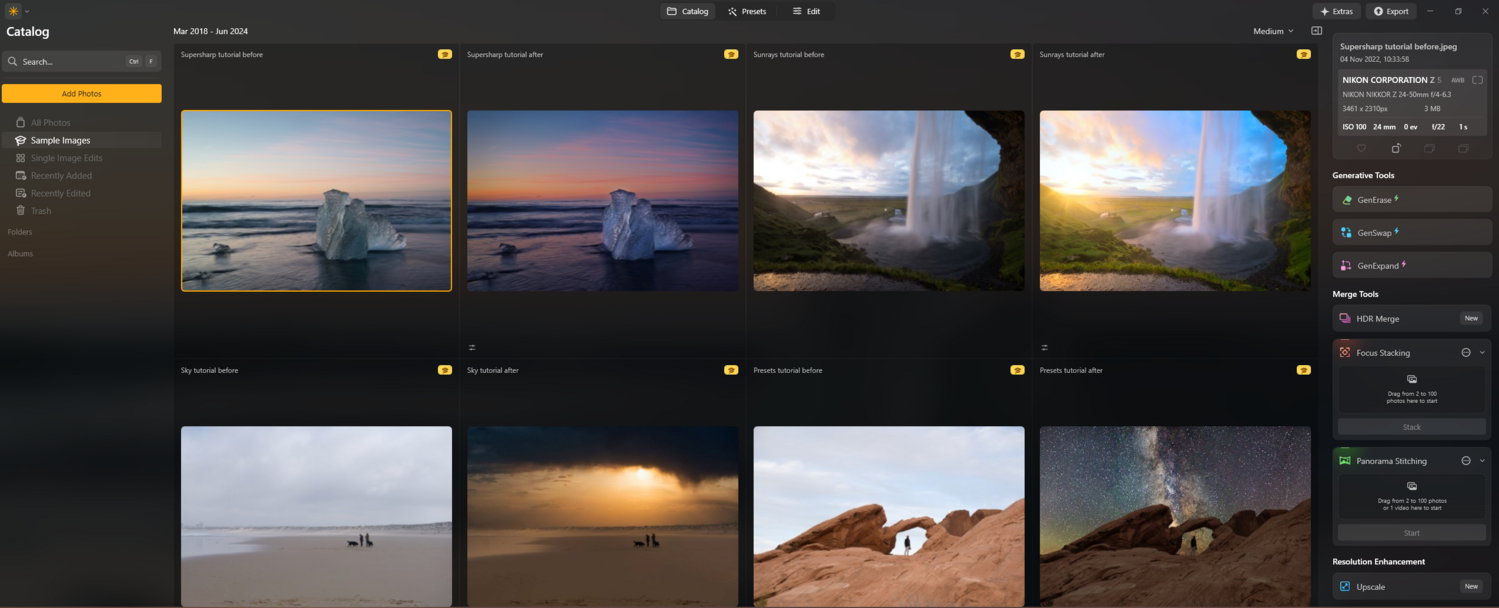
Task: Click the share icon under photo info
Action: [x=1396, y=148]
